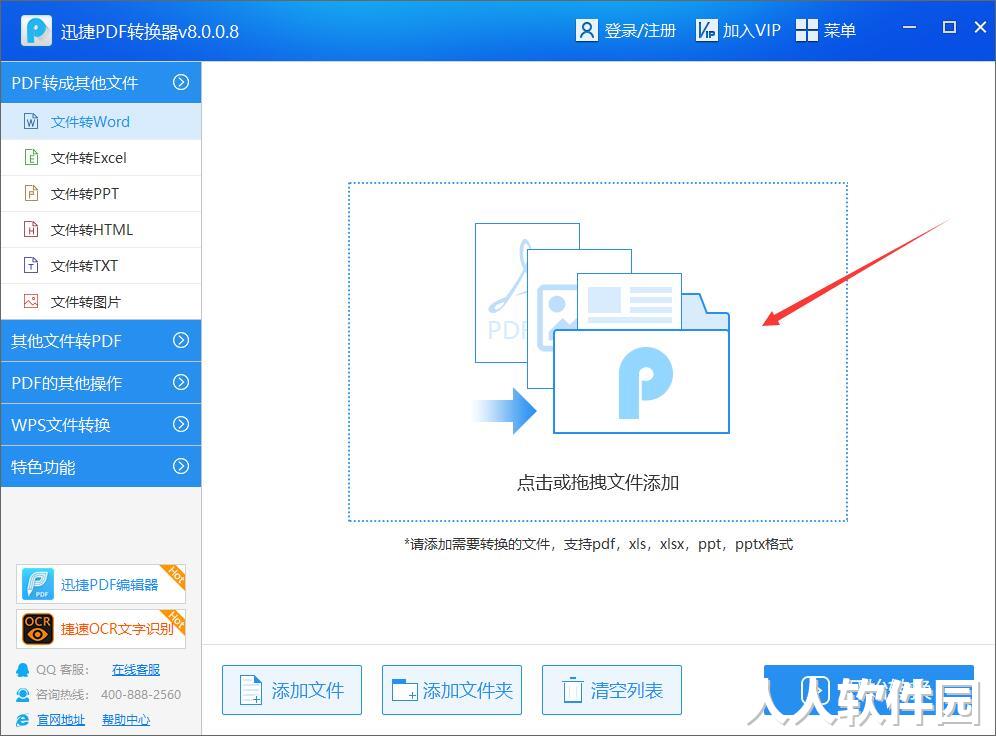The width and height of the screenshot is (996, 736).
Task: Click the picture icon beside 文件转图片
Action: (31, 301)
